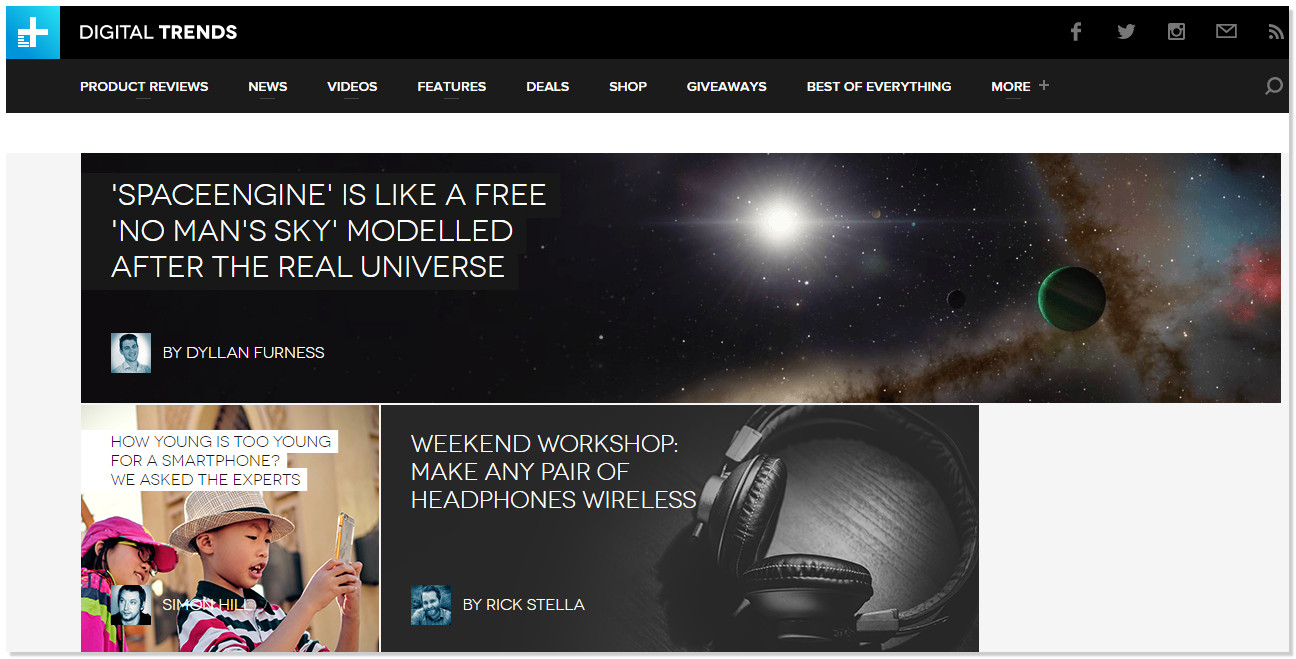Image resolution: width=1296 pixels, height=659 pixels.
Task: Open the wireless headphones workshop article
Action: click(x=553, y=472)
